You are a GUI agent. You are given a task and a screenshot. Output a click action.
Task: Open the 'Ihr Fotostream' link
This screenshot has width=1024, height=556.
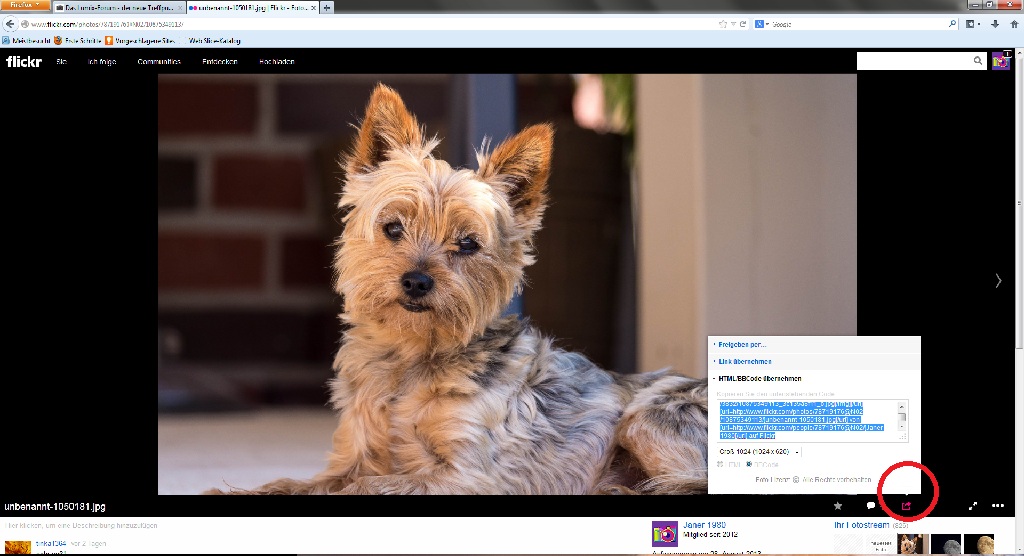click(x=861, y=525)
